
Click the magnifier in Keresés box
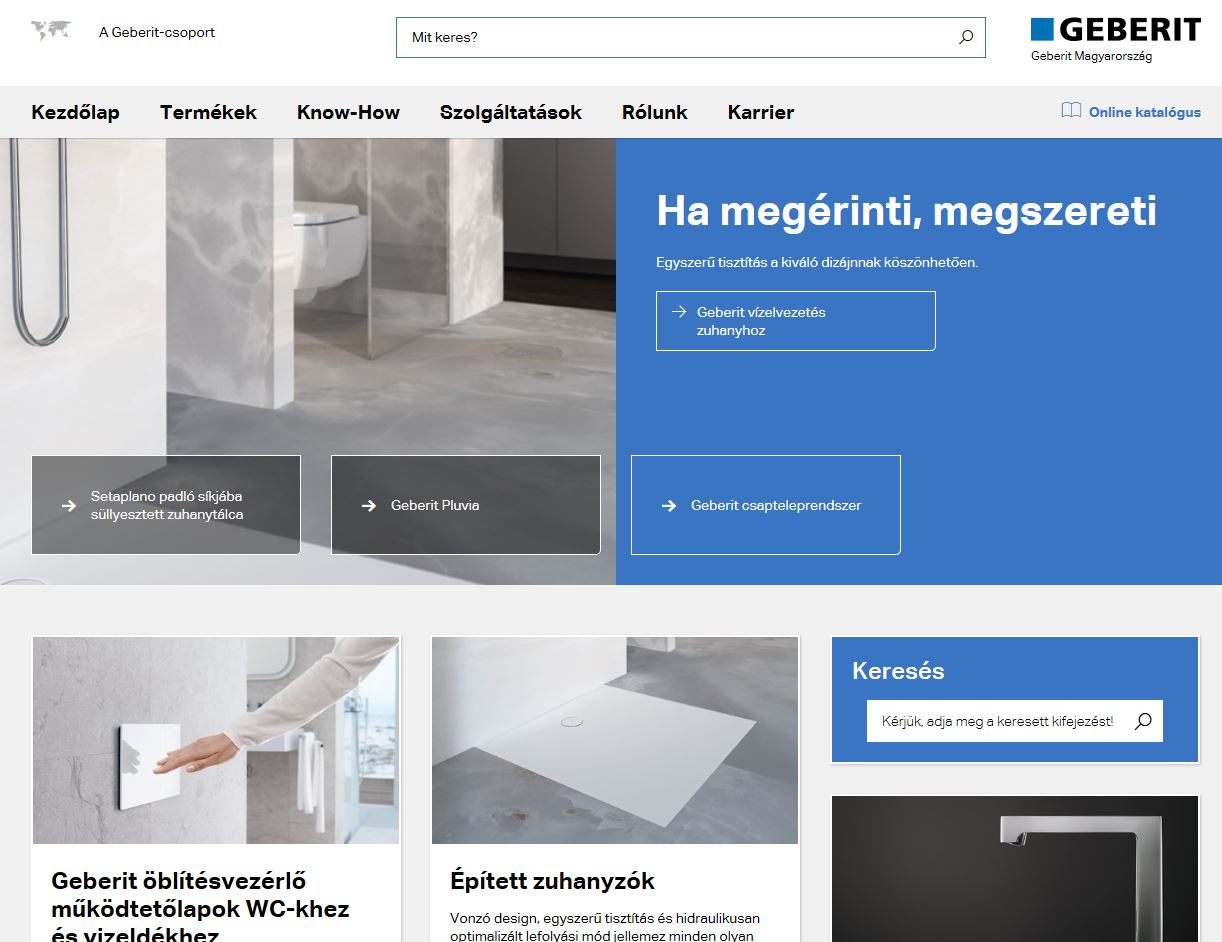[x=1143, y=721]
